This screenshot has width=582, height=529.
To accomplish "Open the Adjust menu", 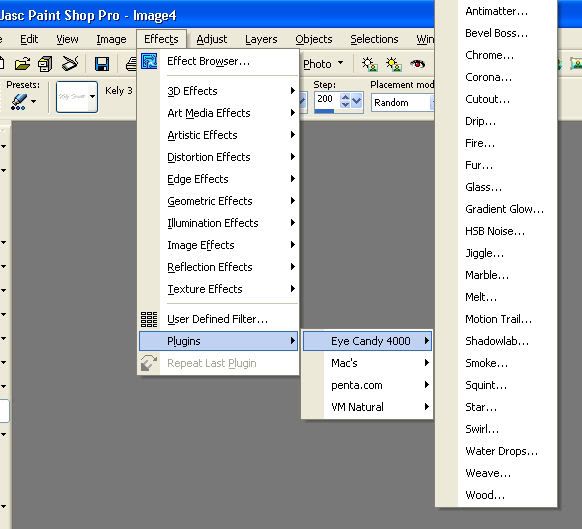I will point(212,39).
